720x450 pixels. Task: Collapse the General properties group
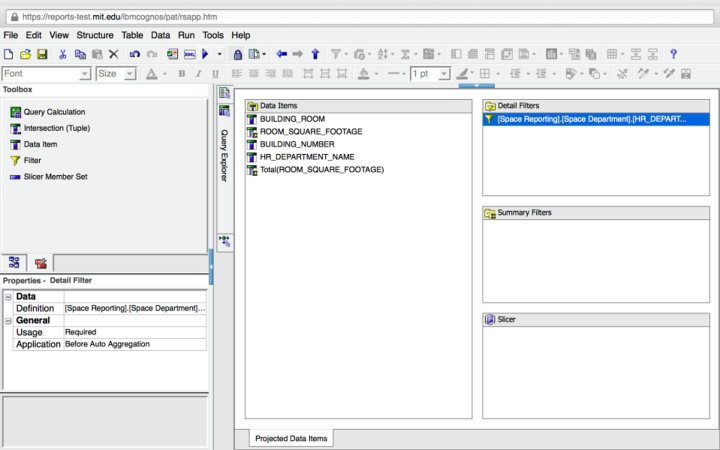(8, 320)
